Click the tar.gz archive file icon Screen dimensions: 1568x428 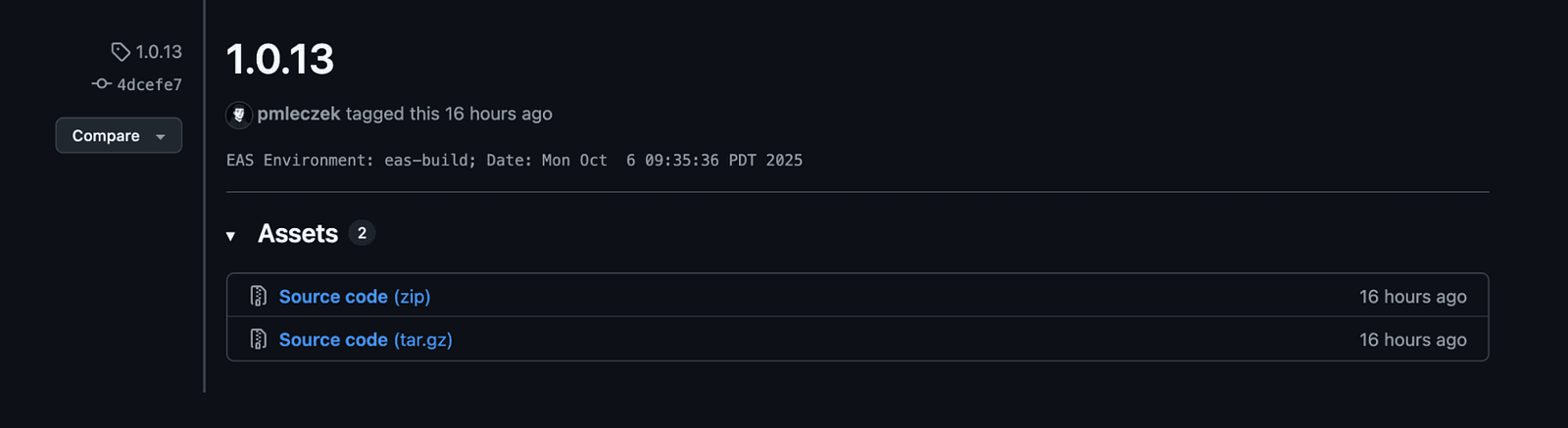259,340
